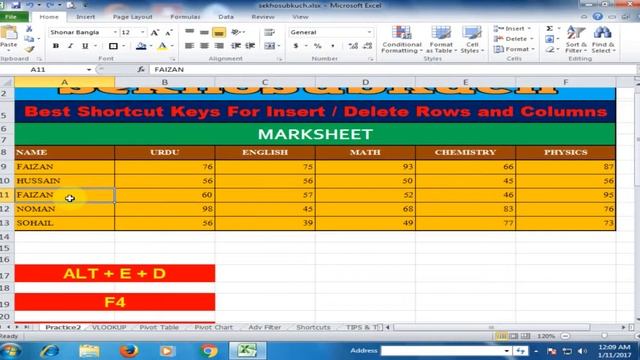Screen dimensions: 640x360
Task: Toggle bold formatting
Action: (x=56, y=46)
